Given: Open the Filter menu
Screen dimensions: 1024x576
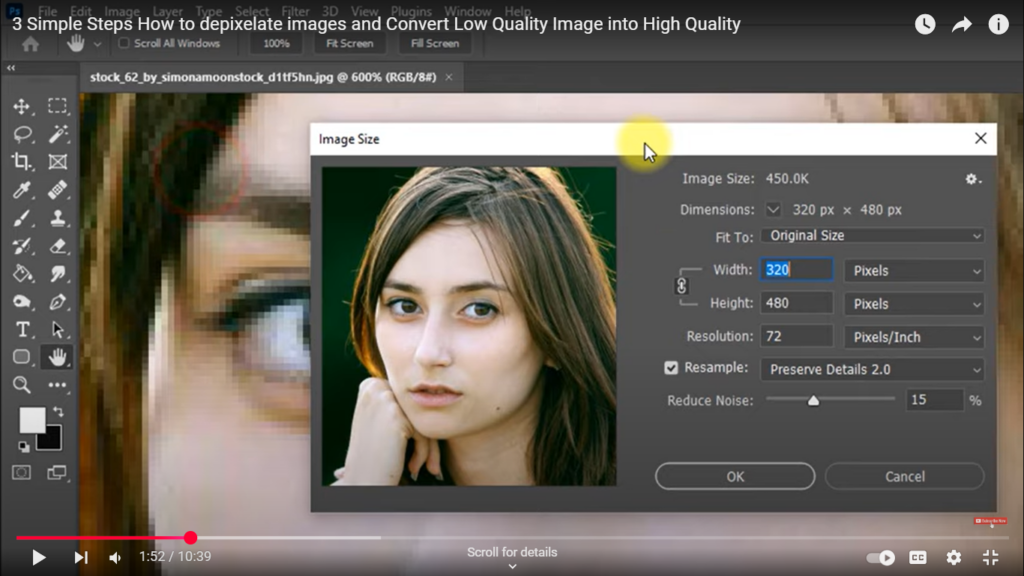Looking at the screenshot, I should [x=295, y=12].
